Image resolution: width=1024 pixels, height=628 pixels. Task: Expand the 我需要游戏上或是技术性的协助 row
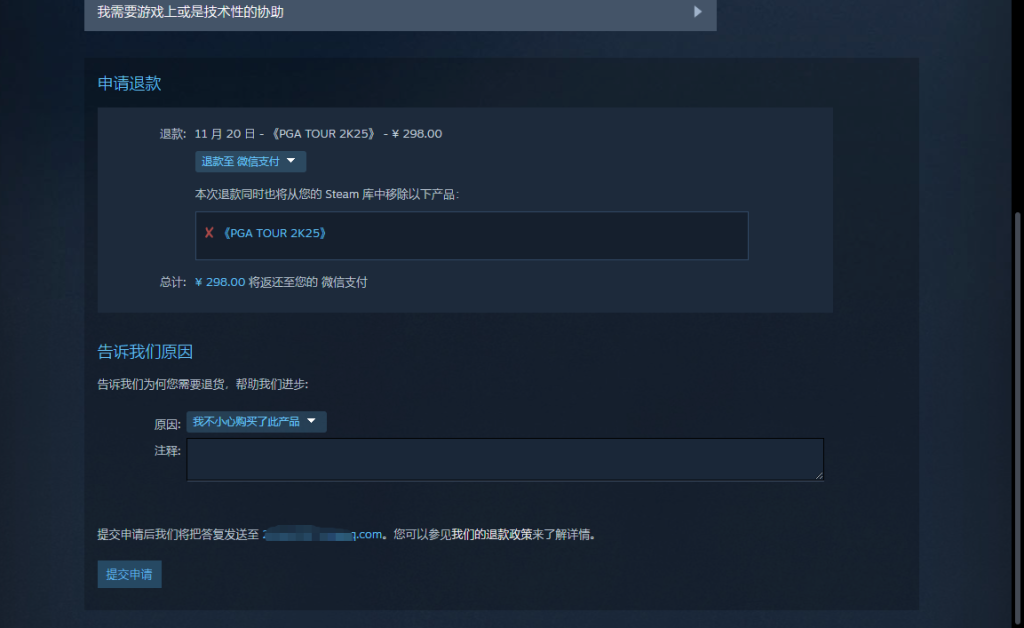click(x=400, y=12)
